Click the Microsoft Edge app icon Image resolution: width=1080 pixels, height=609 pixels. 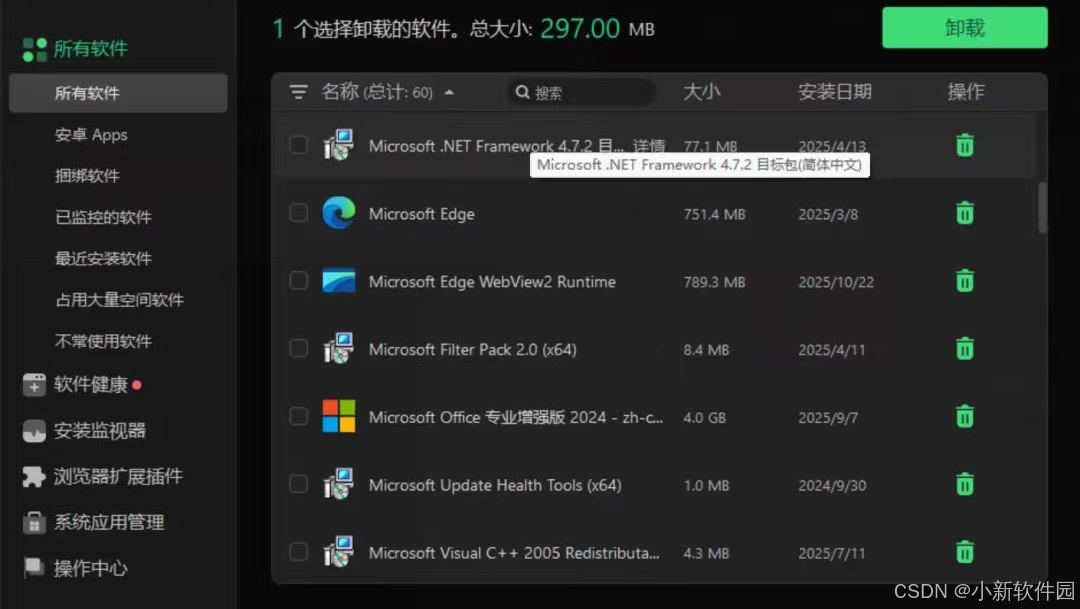coord(339,213)
